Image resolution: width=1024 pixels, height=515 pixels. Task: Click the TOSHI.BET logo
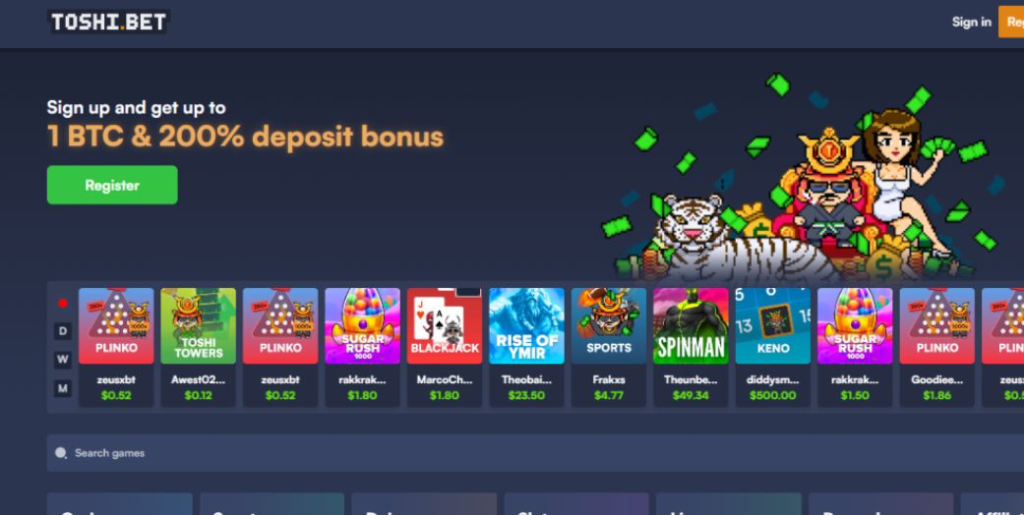(x=108, y=22)
